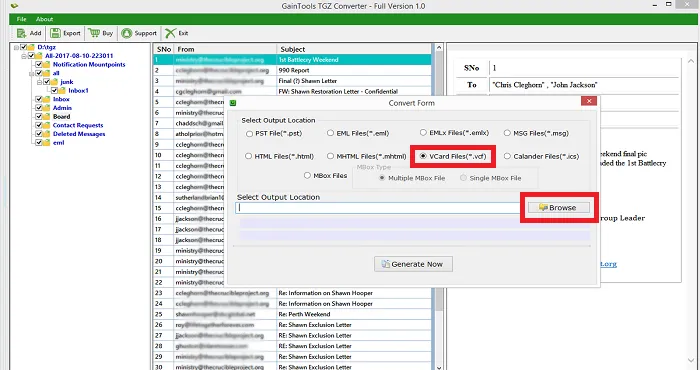Select EML Files(*.eml) radio option
Viewport: 700px width, 370px height.
[330, 133]
